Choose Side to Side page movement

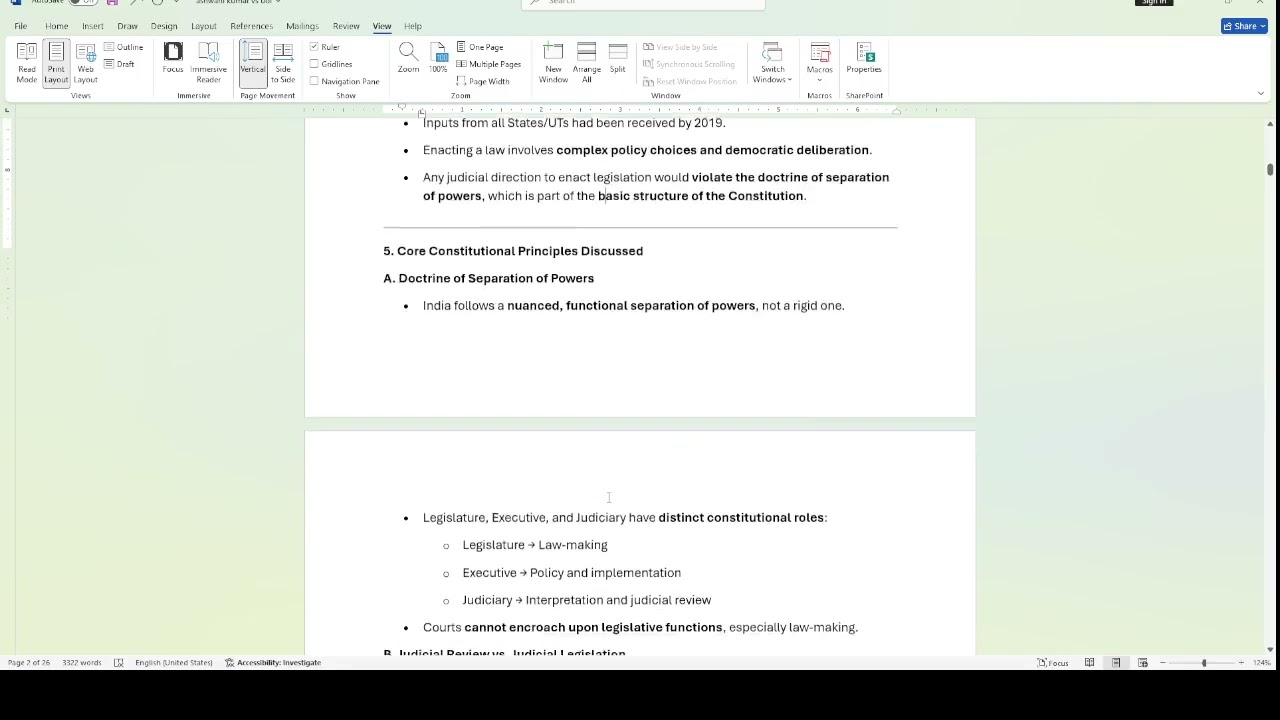[283, 63]
